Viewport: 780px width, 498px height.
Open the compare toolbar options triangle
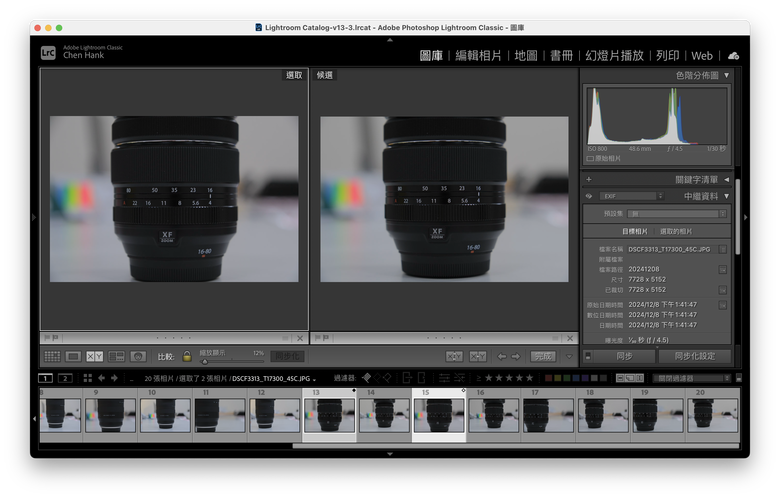point(569,356)
